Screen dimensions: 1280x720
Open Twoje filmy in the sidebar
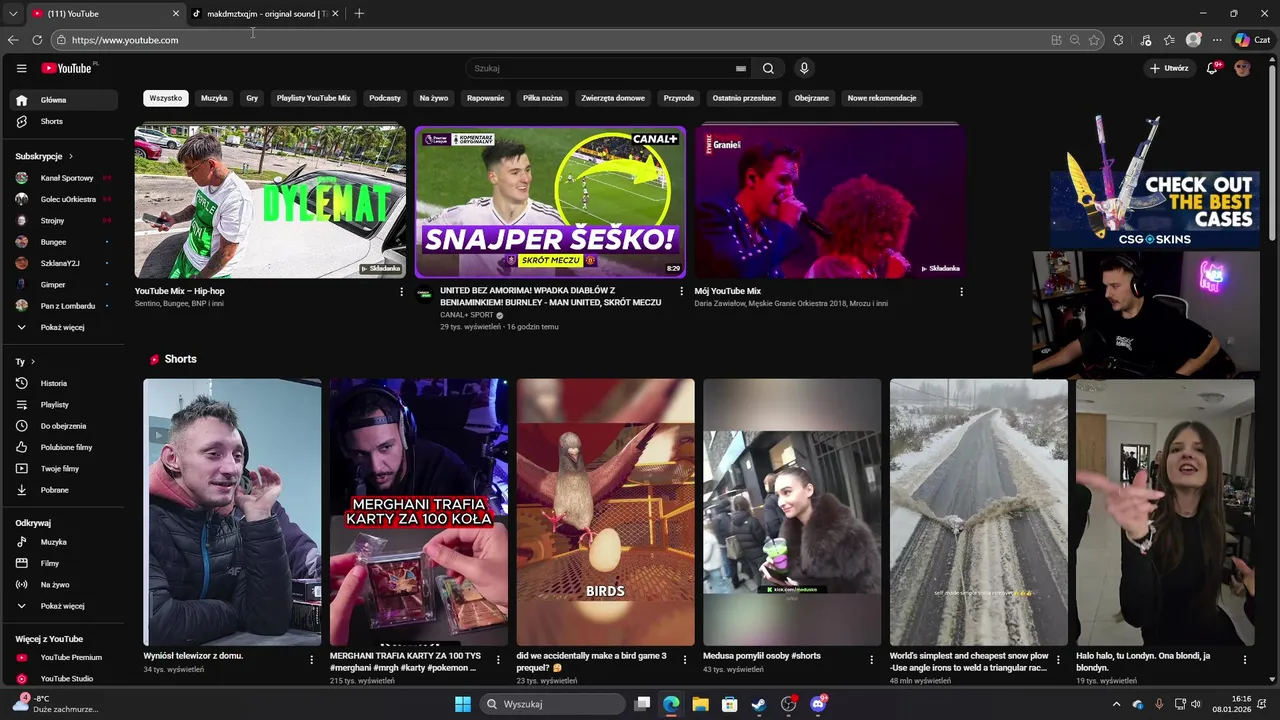tap(64, 468)
